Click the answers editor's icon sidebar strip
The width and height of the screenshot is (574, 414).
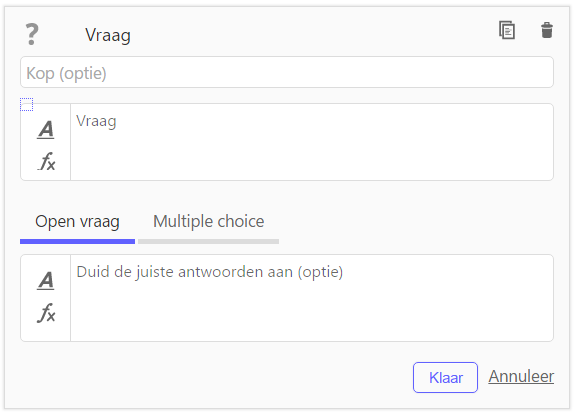45,298
